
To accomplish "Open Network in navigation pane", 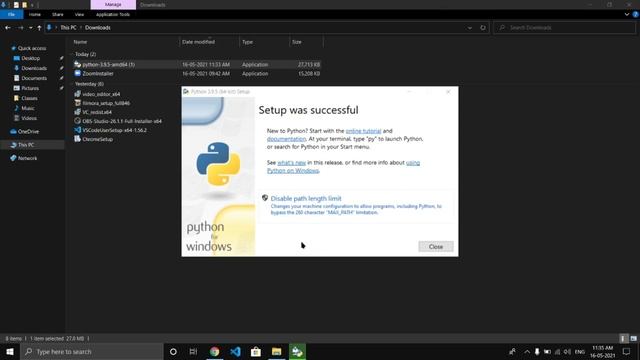I will click(x=27, y=158).
